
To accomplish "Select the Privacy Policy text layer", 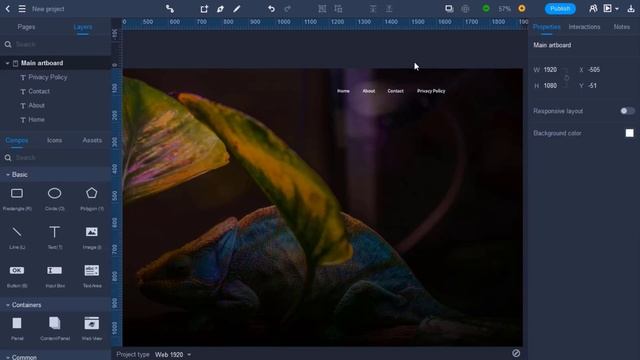I will (48, 77).
